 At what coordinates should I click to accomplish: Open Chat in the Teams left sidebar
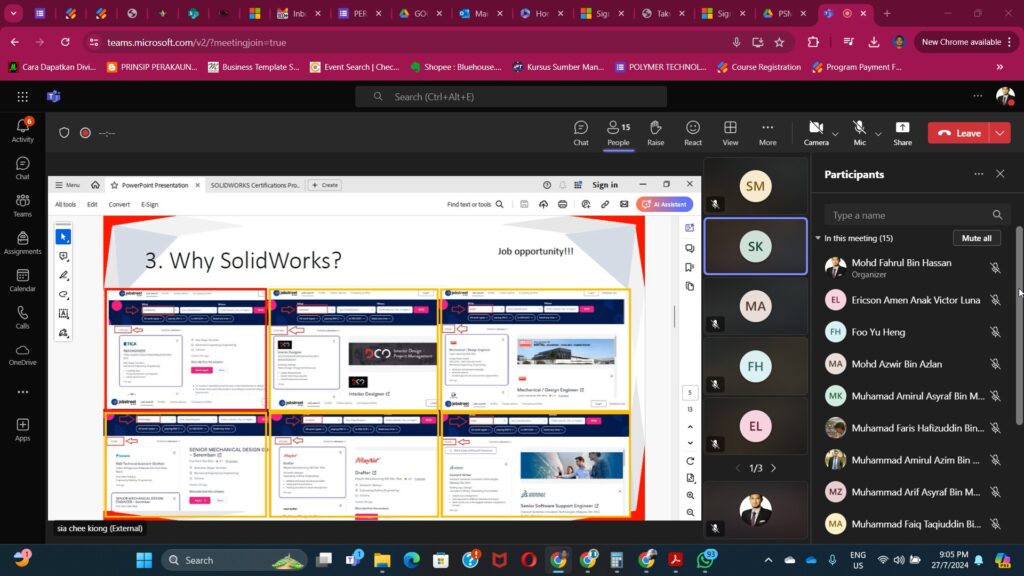point(22,168)
